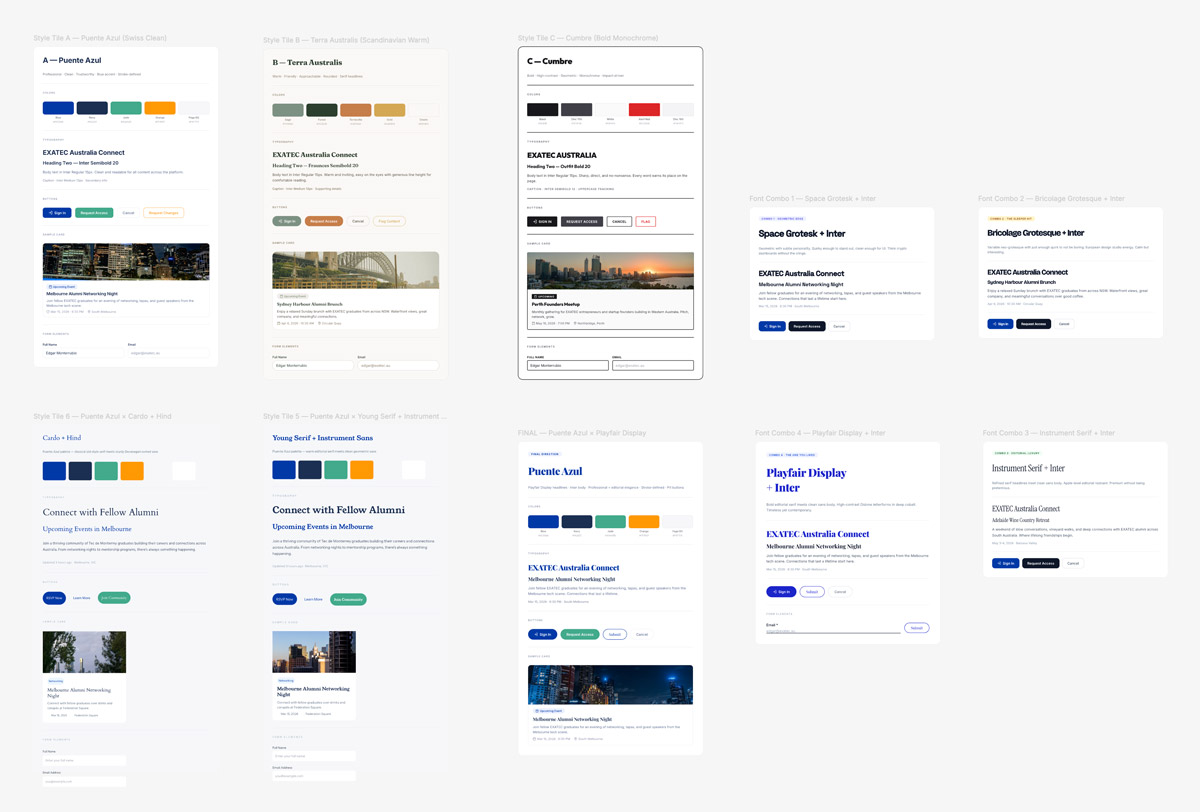Choose the sage green swatch in Style Tile B
The image size is (1200, 812).
(288, 111)
